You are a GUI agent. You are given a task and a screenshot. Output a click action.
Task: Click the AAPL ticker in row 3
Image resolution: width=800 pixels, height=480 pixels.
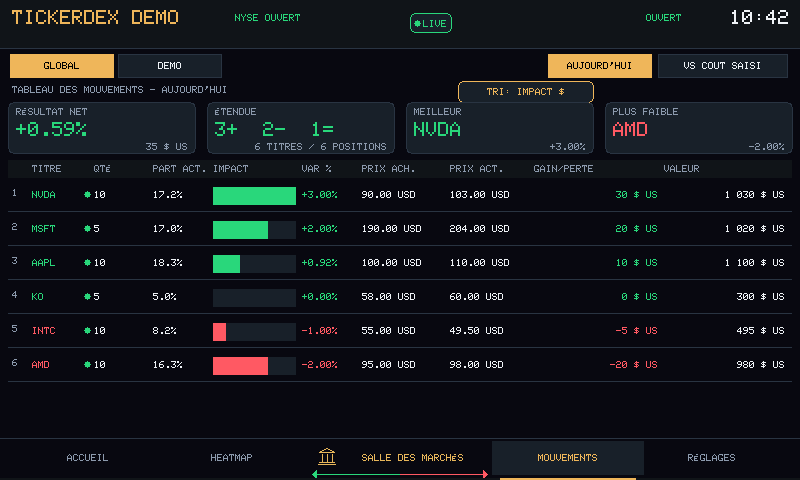coord(43,263)
